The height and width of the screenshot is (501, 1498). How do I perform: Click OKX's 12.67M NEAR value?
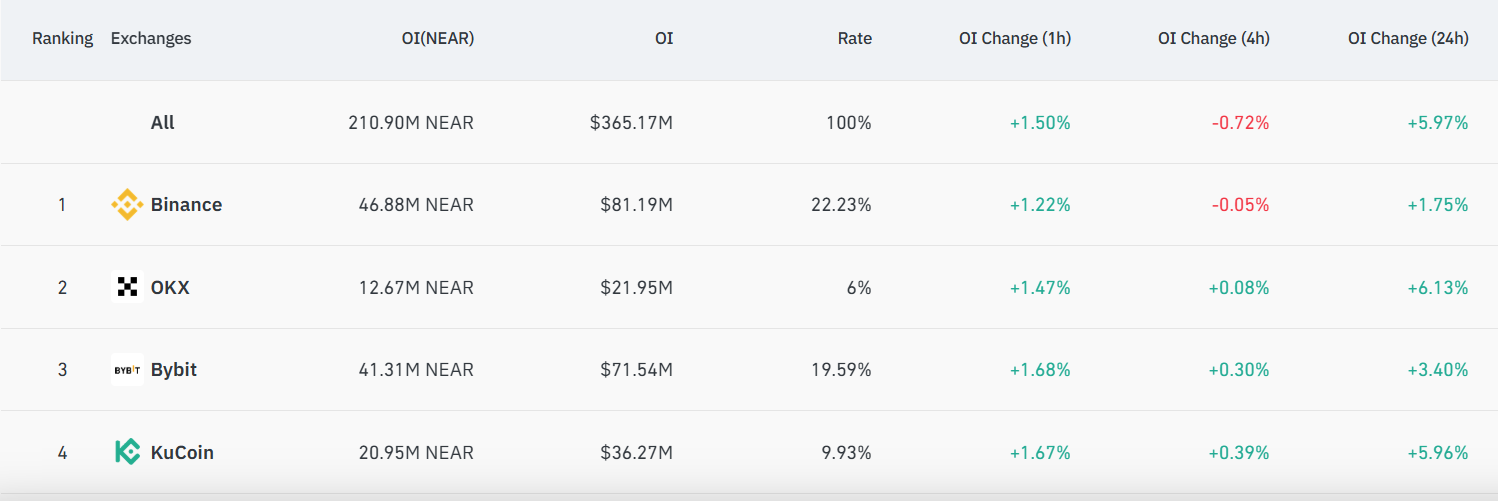tap(416, 287)
